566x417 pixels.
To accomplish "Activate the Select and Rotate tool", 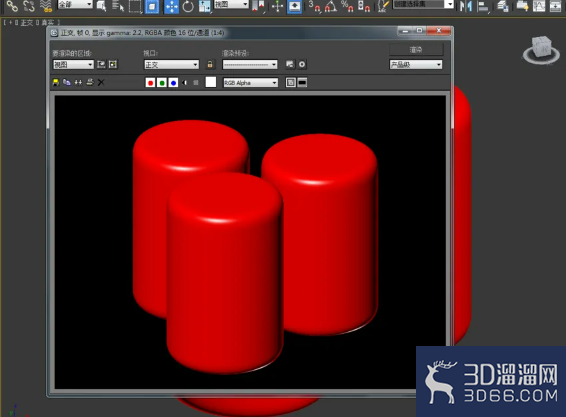I will (x=188, y=6).
